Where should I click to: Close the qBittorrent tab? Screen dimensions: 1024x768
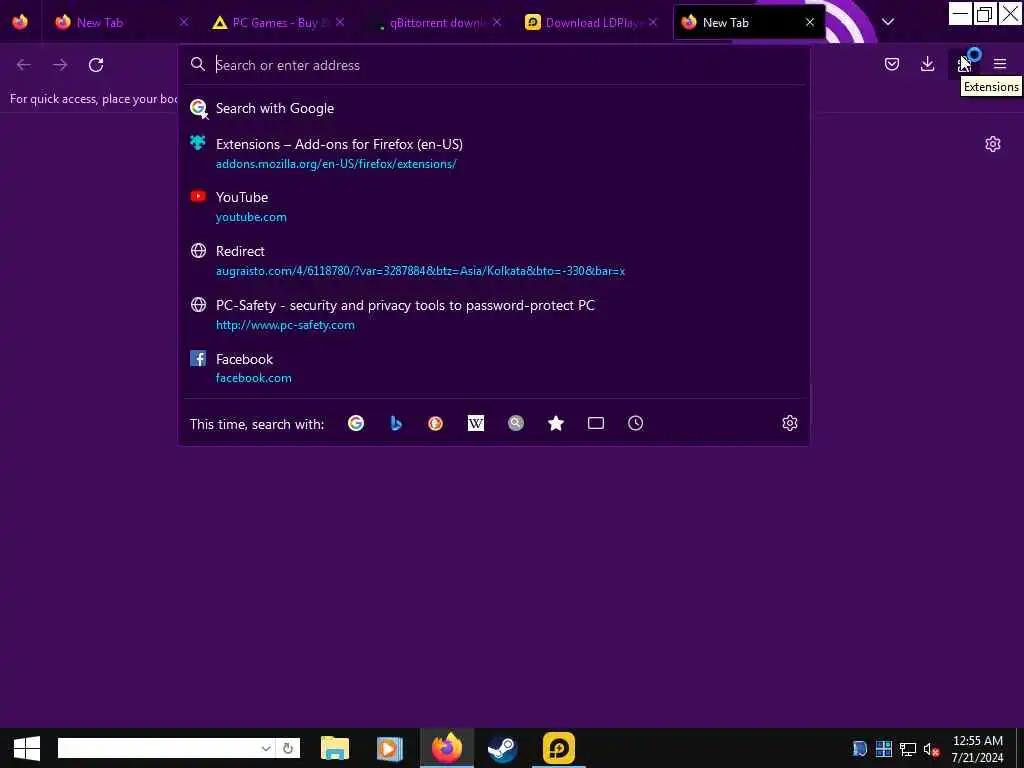[497, 22]
